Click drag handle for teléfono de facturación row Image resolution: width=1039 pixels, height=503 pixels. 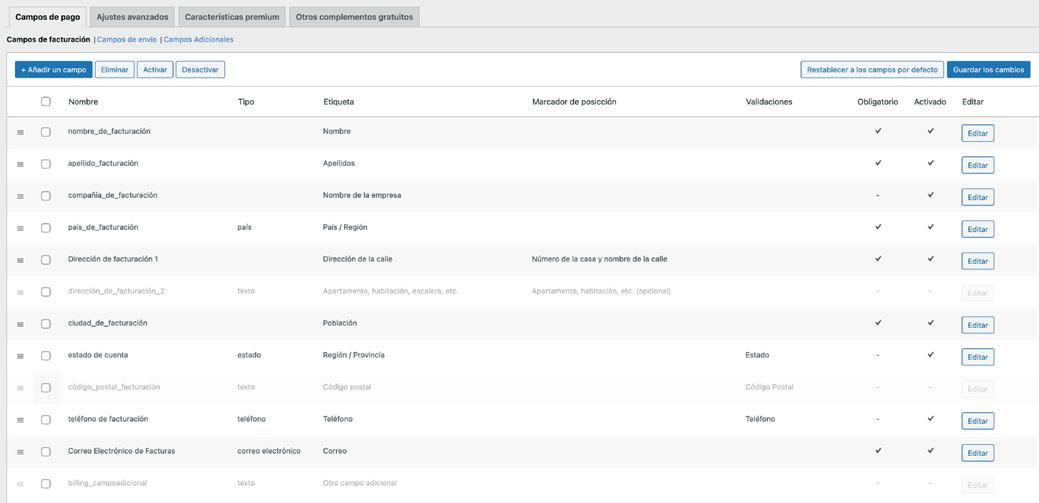20,420
